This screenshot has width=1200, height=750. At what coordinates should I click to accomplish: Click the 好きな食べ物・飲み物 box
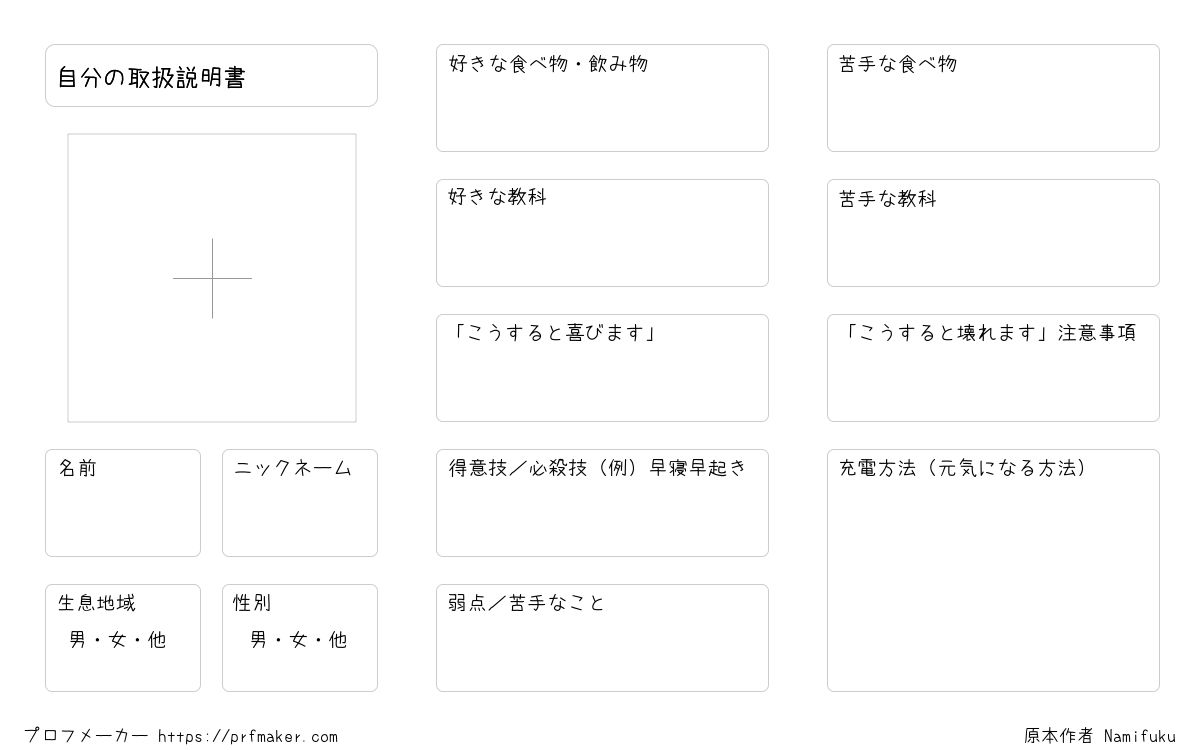pos(602,98)
